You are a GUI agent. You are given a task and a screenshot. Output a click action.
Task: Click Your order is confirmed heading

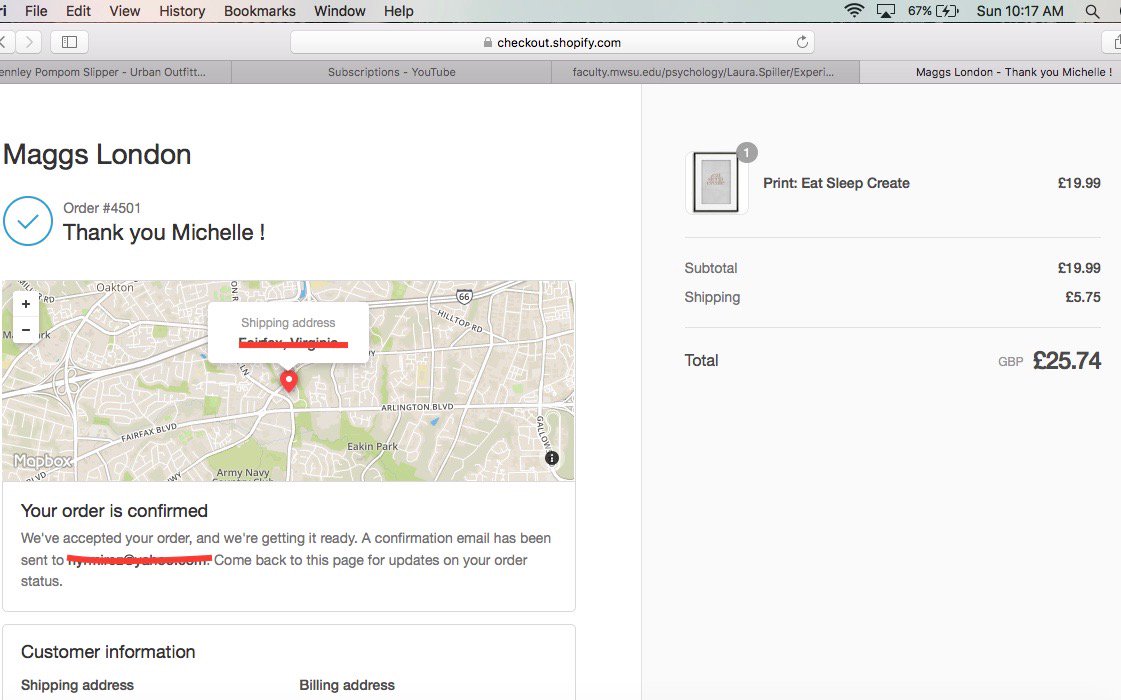pyautogui.click(x=114, y=511)
